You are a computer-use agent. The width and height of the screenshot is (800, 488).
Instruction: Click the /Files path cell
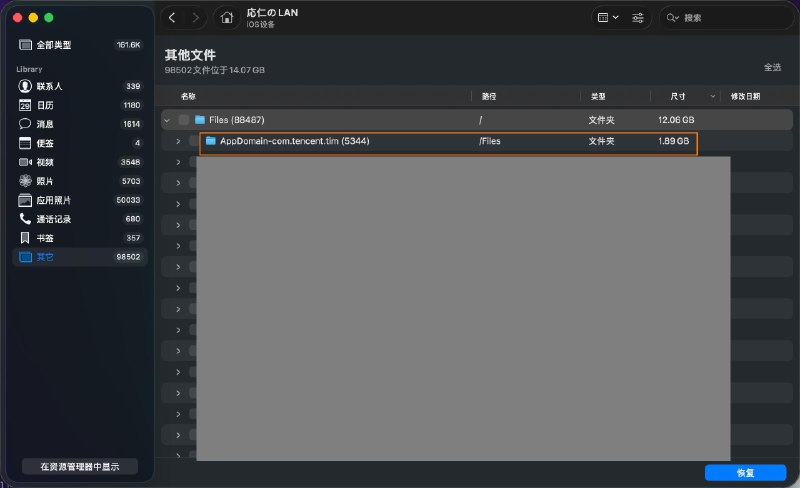490,141
